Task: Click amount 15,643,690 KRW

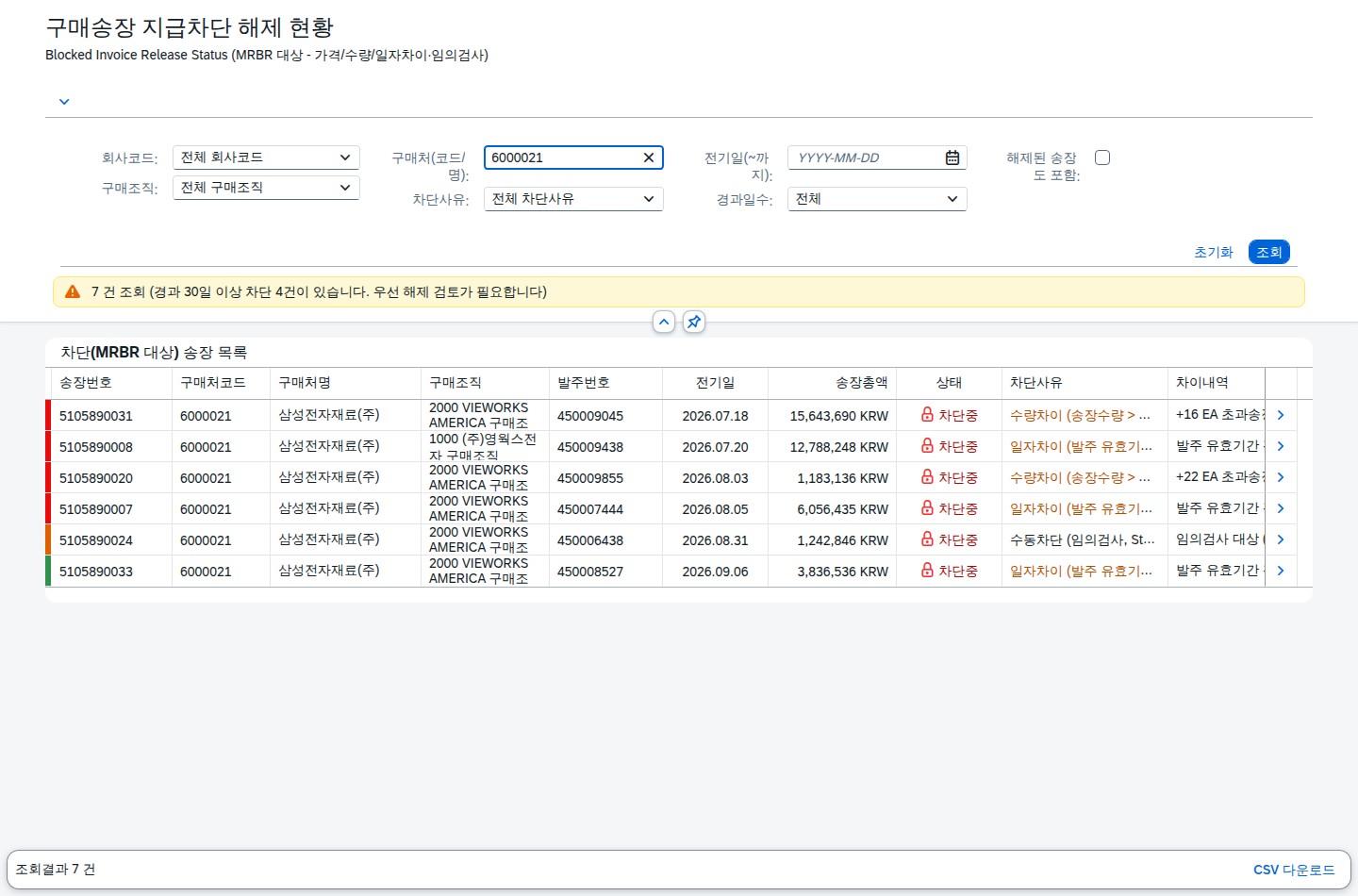Action: click(x=839, y=416)
